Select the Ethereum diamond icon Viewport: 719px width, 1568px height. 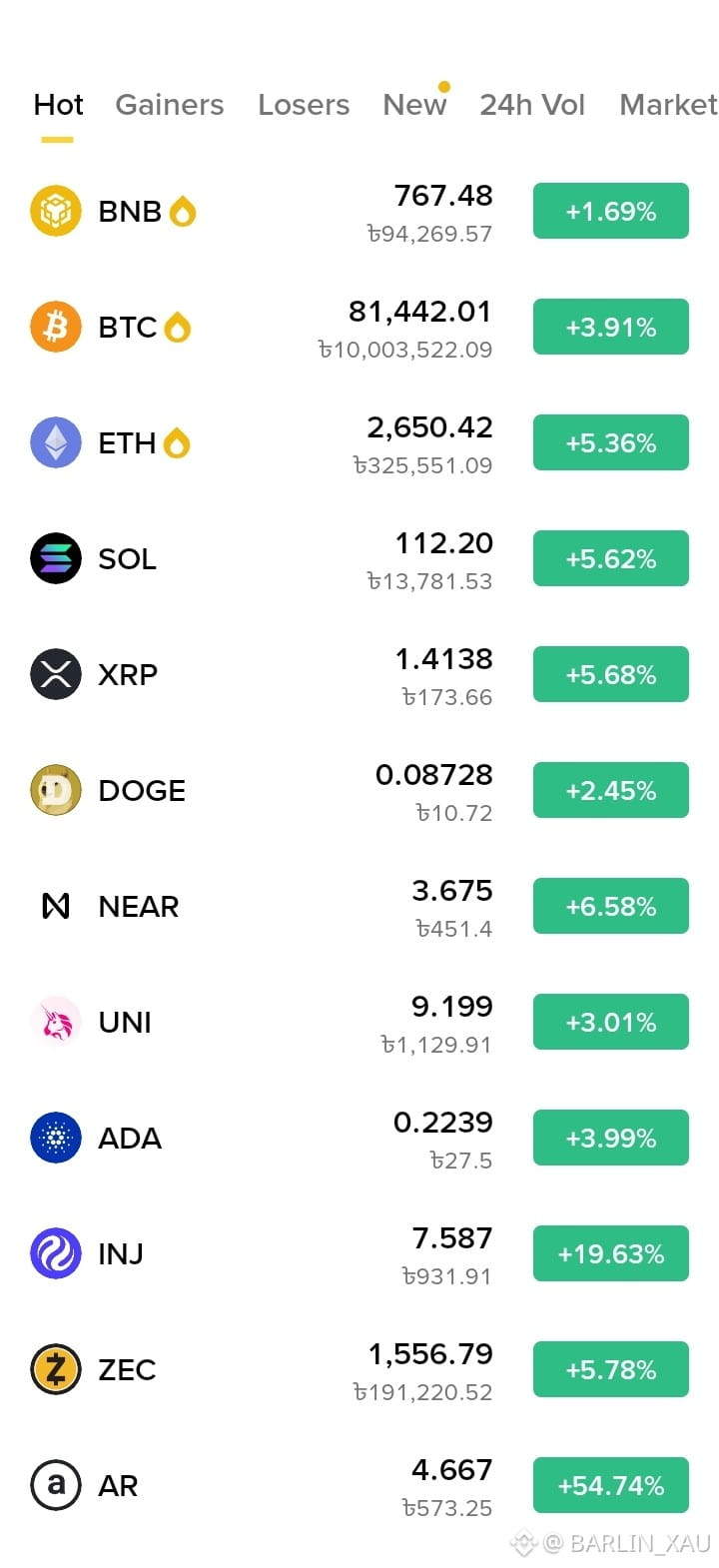point(56,442)
